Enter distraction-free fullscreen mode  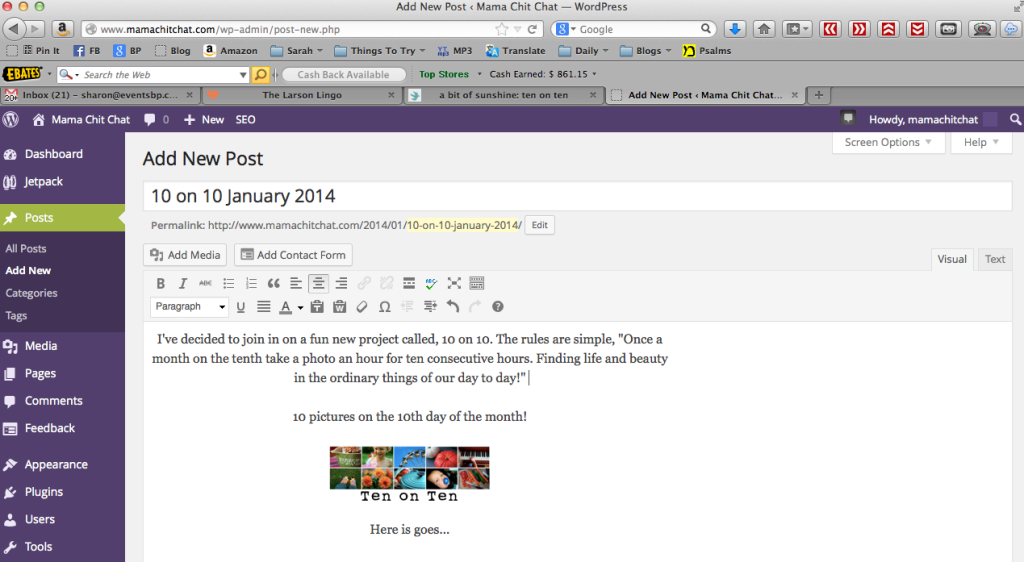coord(454,284)
